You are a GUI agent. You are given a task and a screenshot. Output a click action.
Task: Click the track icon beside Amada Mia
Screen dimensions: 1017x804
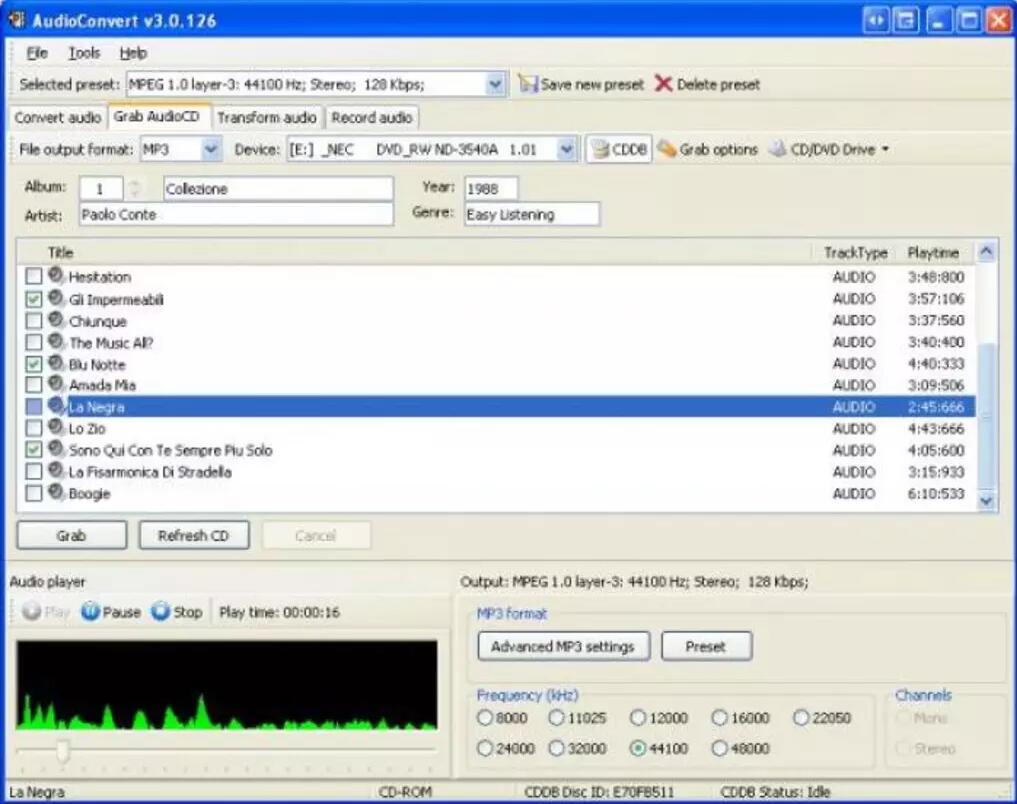[x=56, y=384]
